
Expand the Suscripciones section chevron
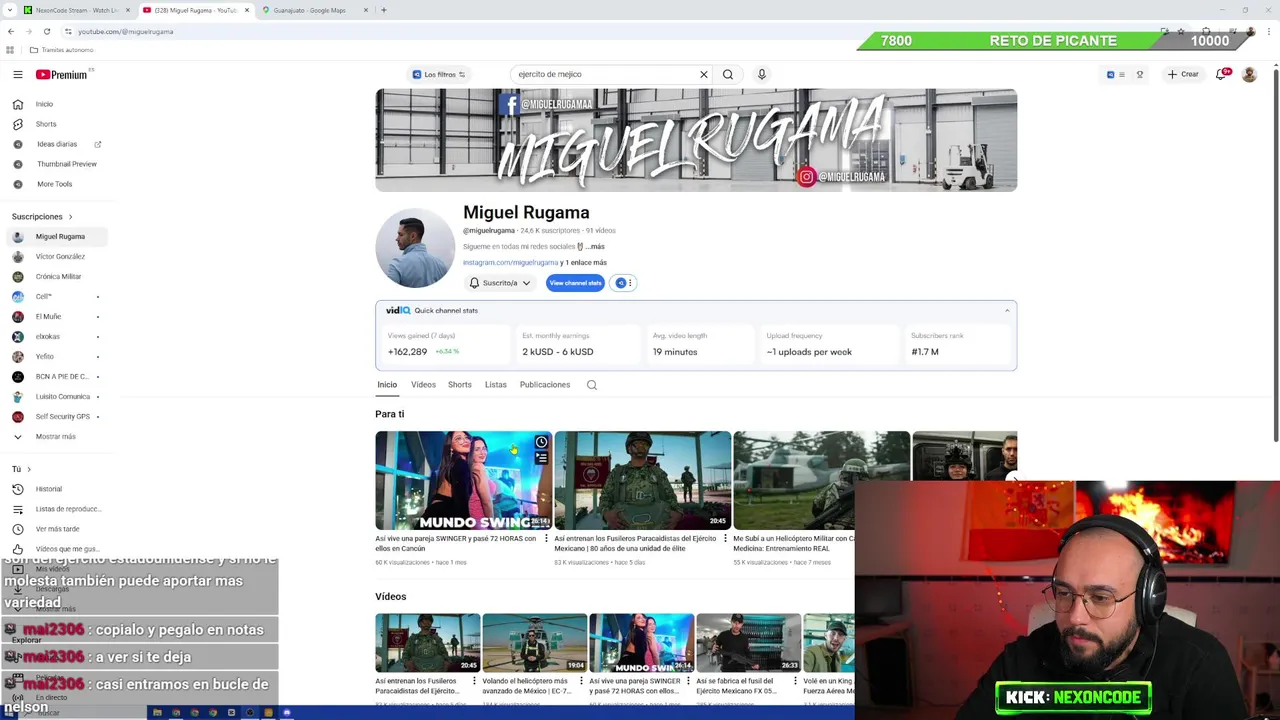tap(70, 217)
